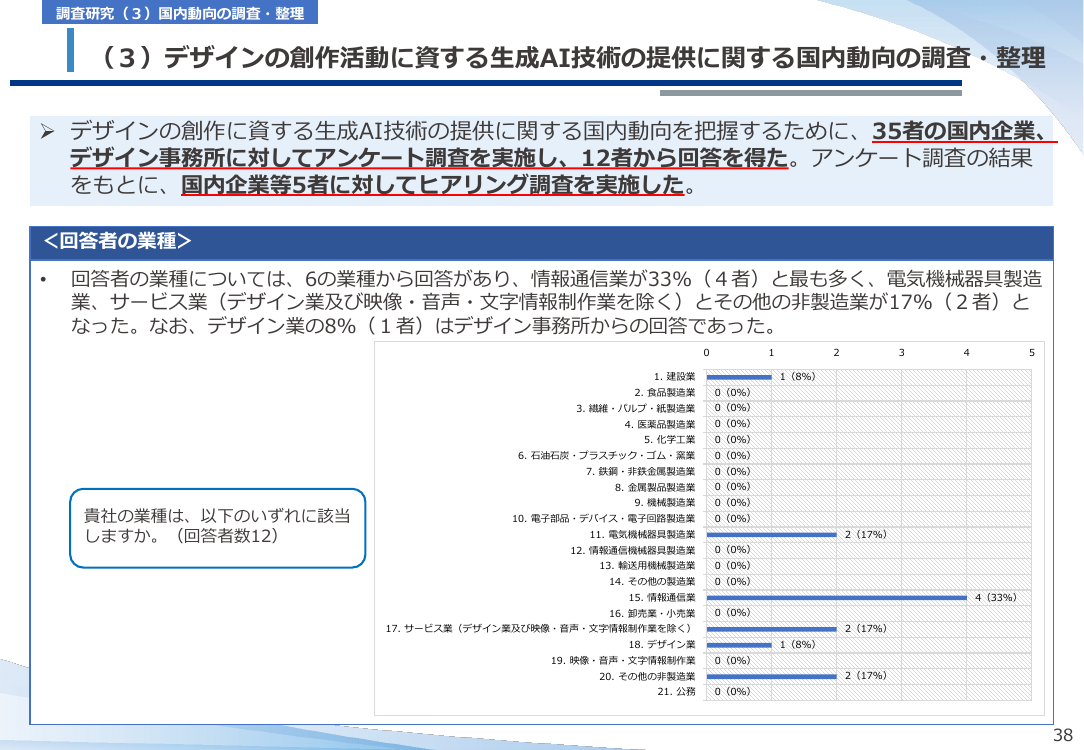Click the label '6. 石油石炭・プラスチック・ゴム・窯業'
Screen dimensions: 1084x750
[x=607, y=456]
